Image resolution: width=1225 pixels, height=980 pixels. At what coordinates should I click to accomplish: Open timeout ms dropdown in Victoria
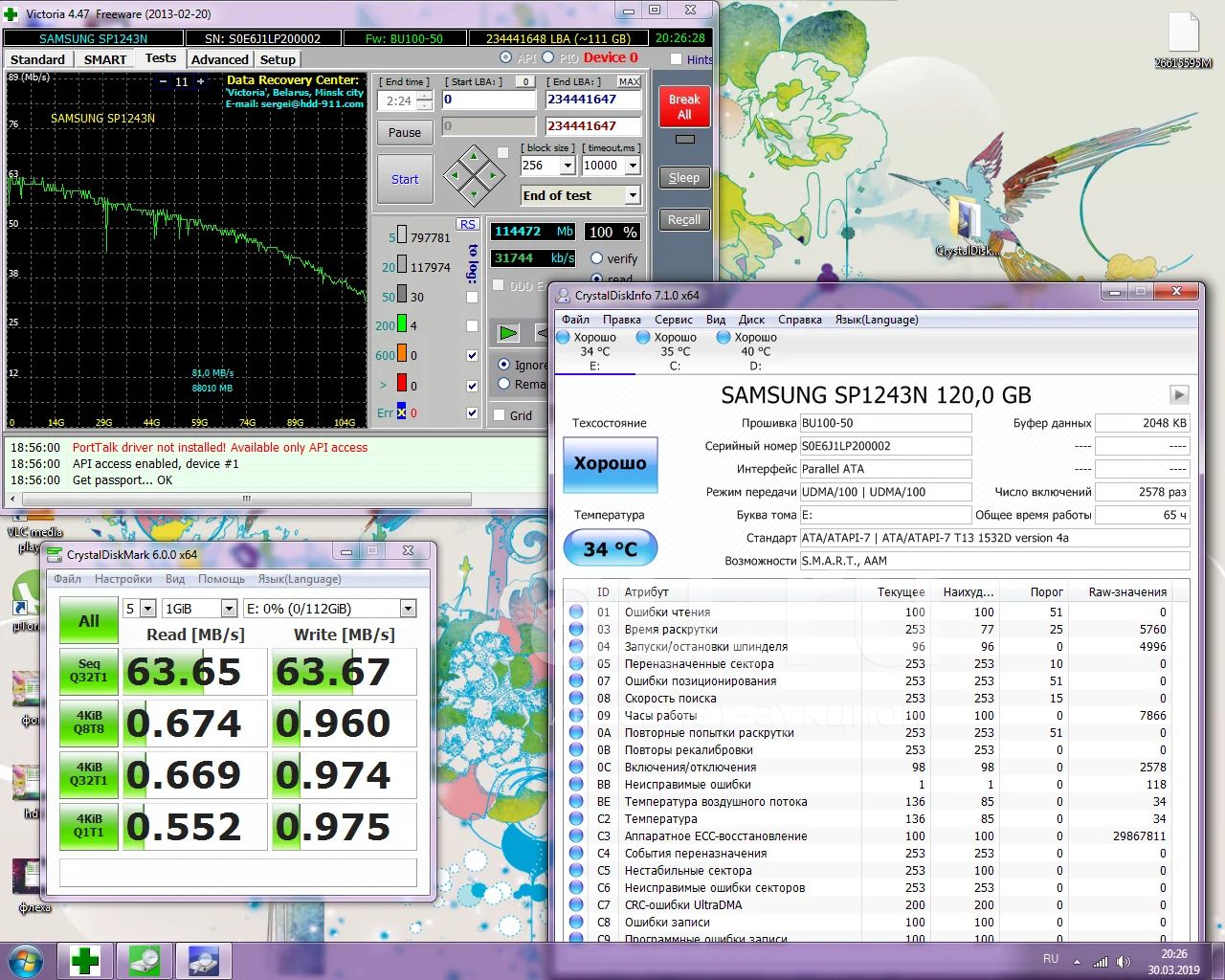click(633, 166)
